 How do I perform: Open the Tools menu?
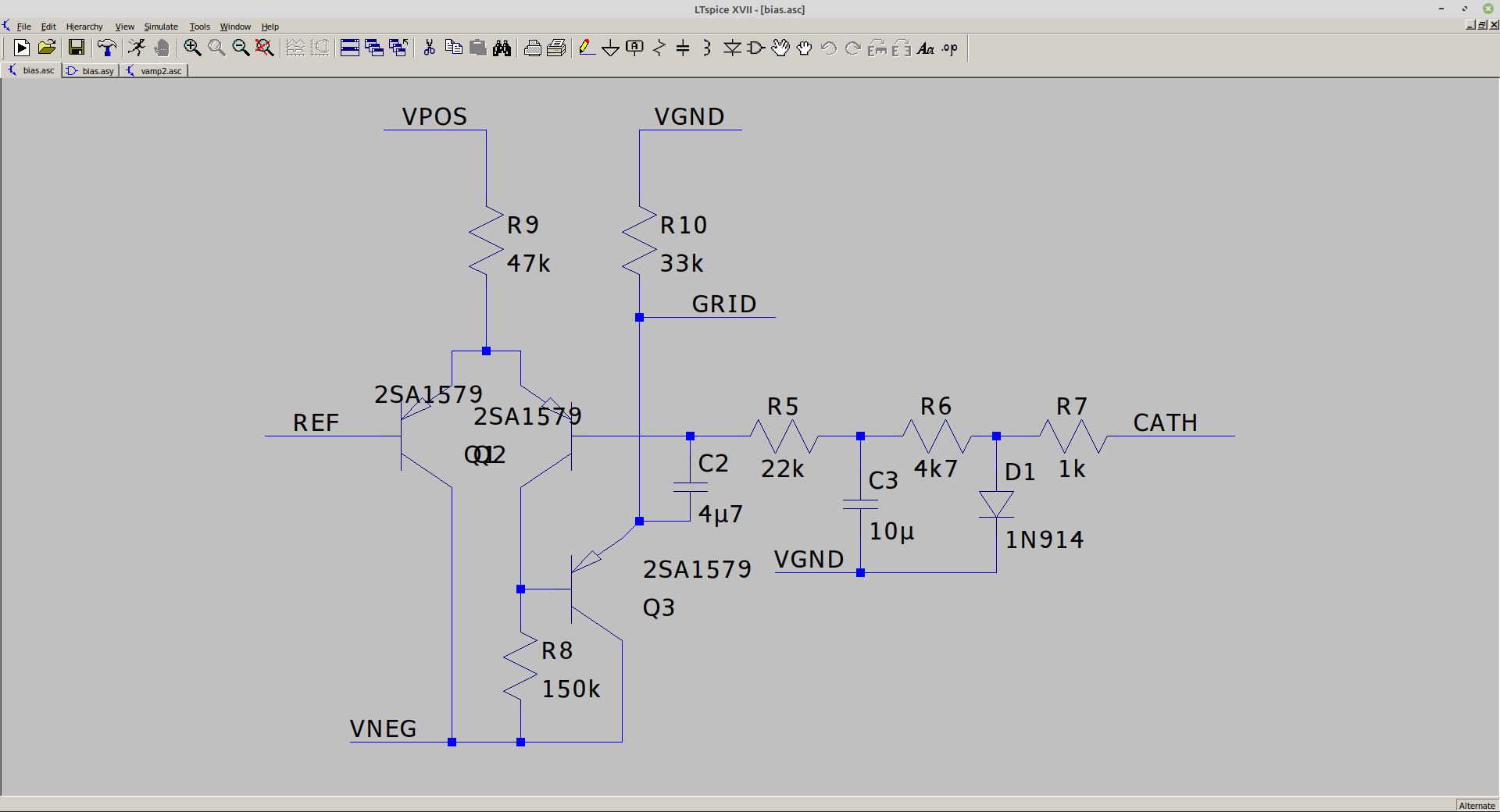point(200,27)
